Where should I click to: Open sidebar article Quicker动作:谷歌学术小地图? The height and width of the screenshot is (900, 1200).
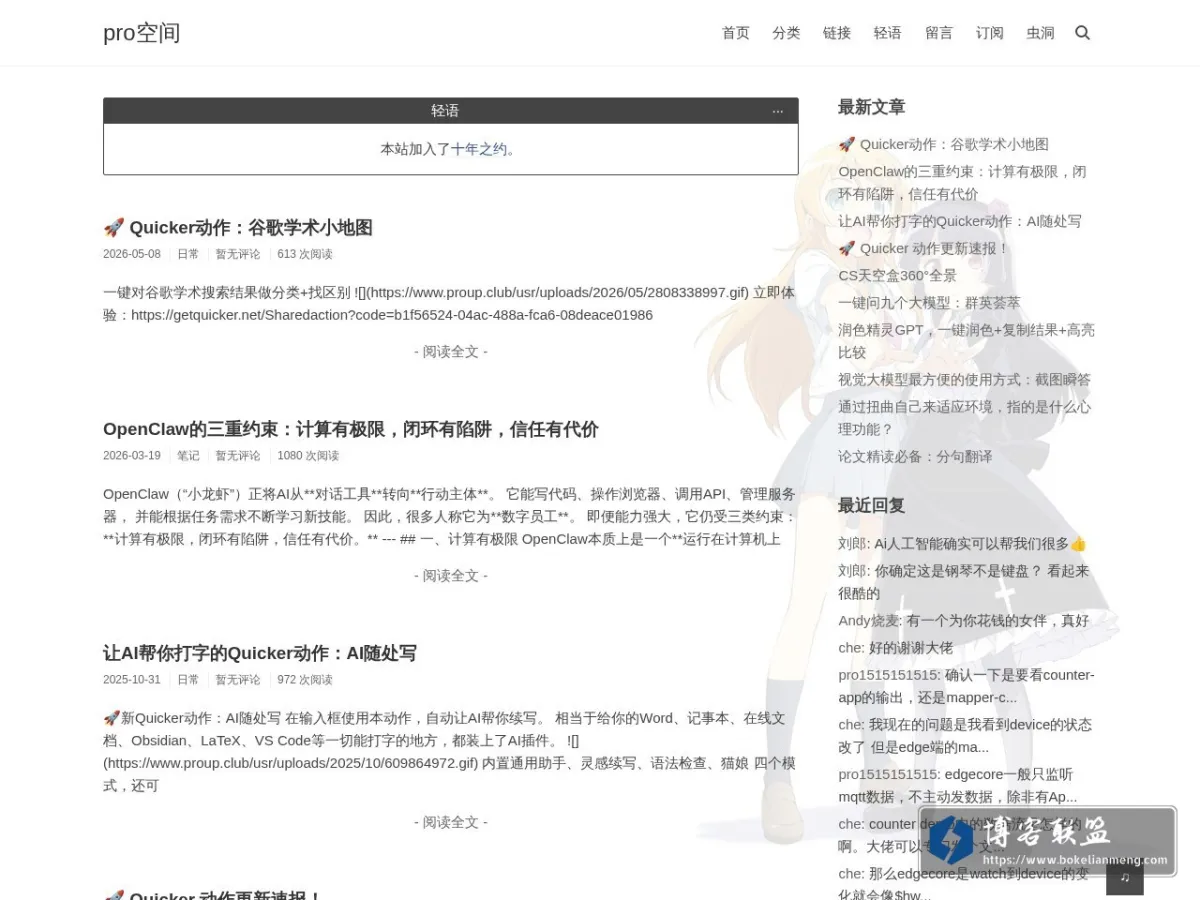coord(944,144)
